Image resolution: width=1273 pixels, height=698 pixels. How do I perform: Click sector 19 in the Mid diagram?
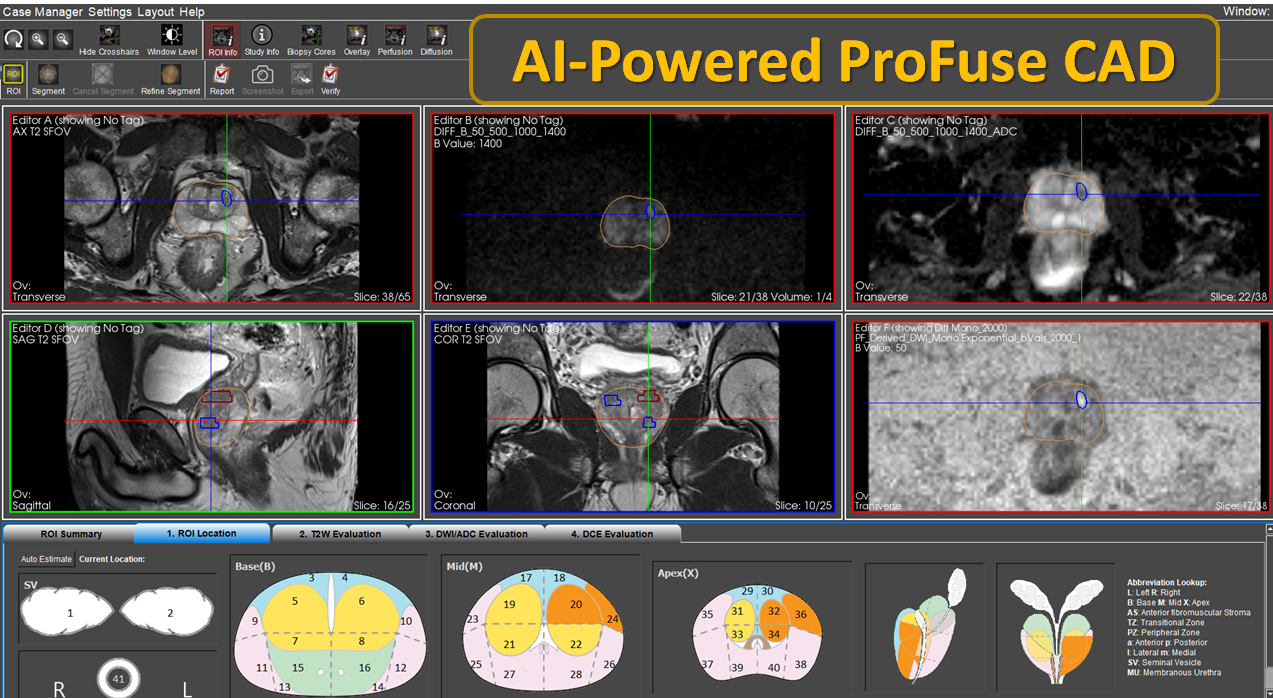click(x=509, y=605)
